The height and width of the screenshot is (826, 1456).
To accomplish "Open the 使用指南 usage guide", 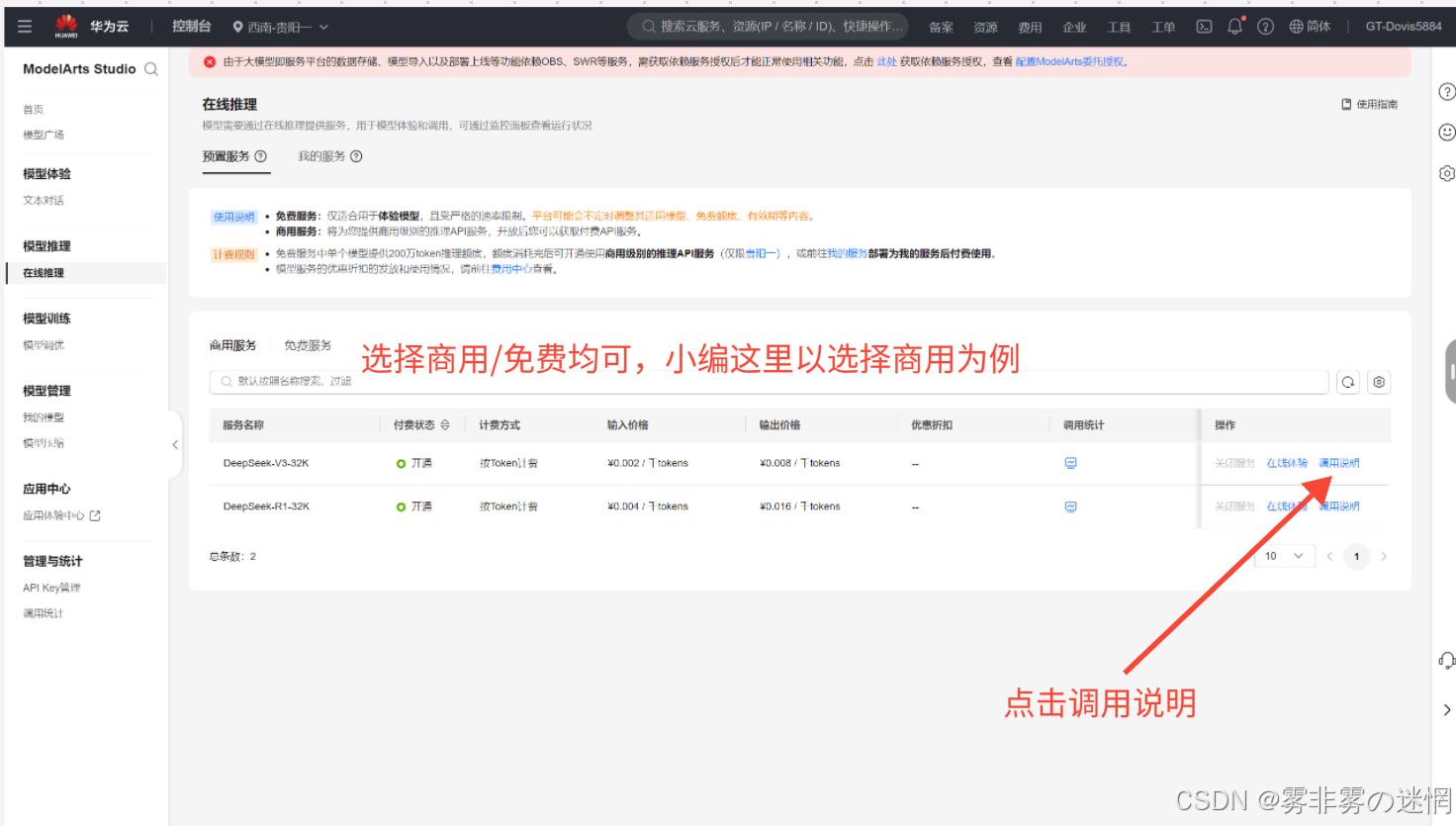I will 1369,104.
